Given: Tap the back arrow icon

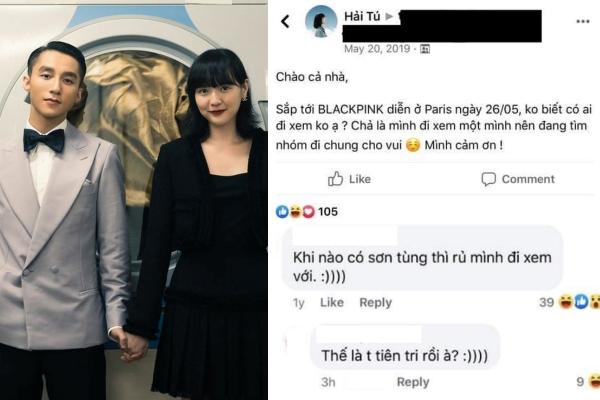Looking at the screenshot, I should (x=285, y=22).
